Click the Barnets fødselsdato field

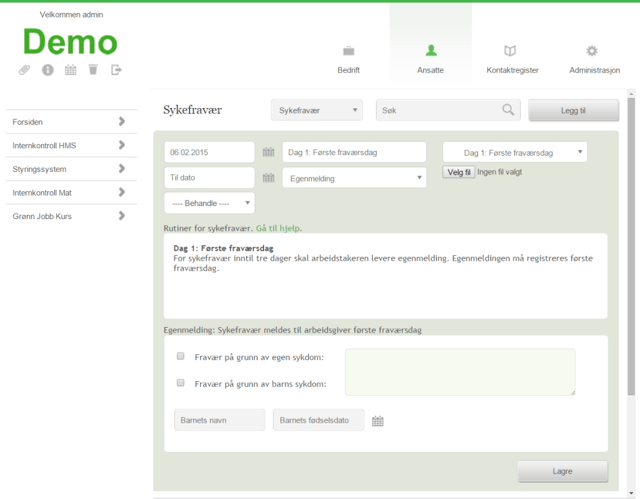coord(318,420)
